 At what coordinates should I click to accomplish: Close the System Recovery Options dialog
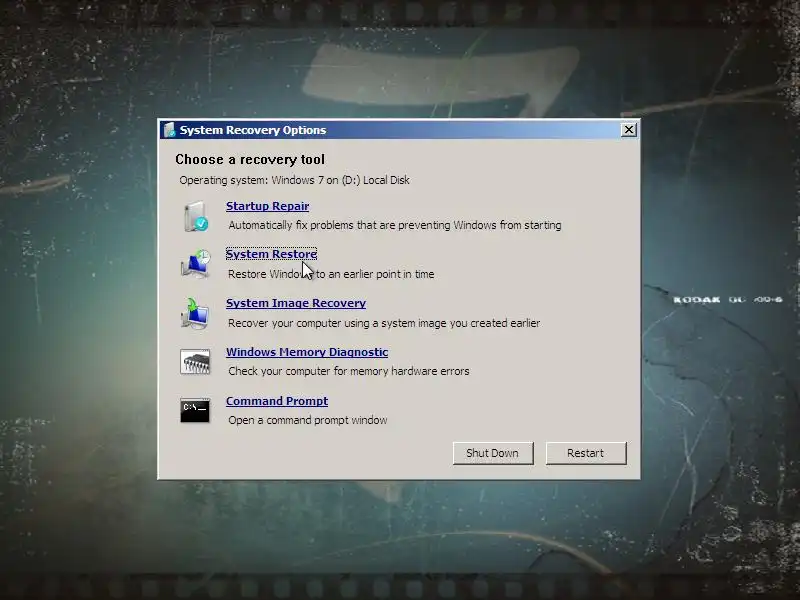pyautogui.click(x=629, y=130)
